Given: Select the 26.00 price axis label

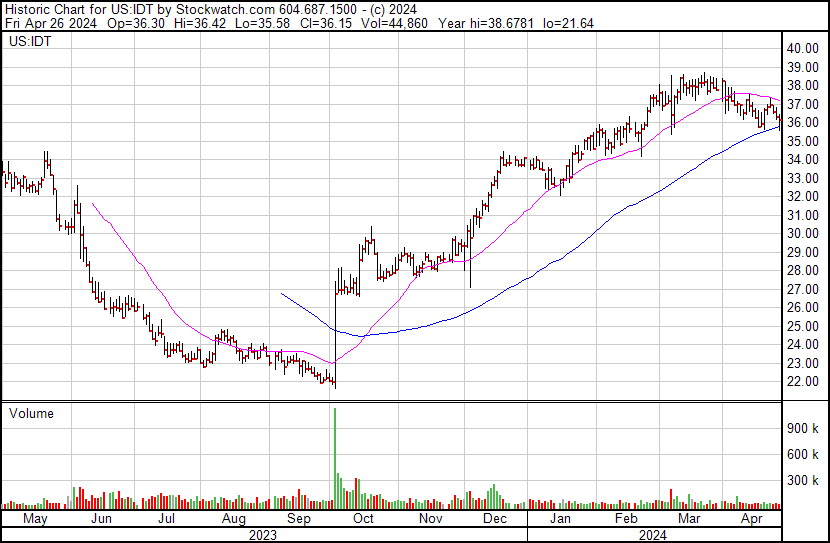Looking at the screenshot, I should click(x=803, y=308).
